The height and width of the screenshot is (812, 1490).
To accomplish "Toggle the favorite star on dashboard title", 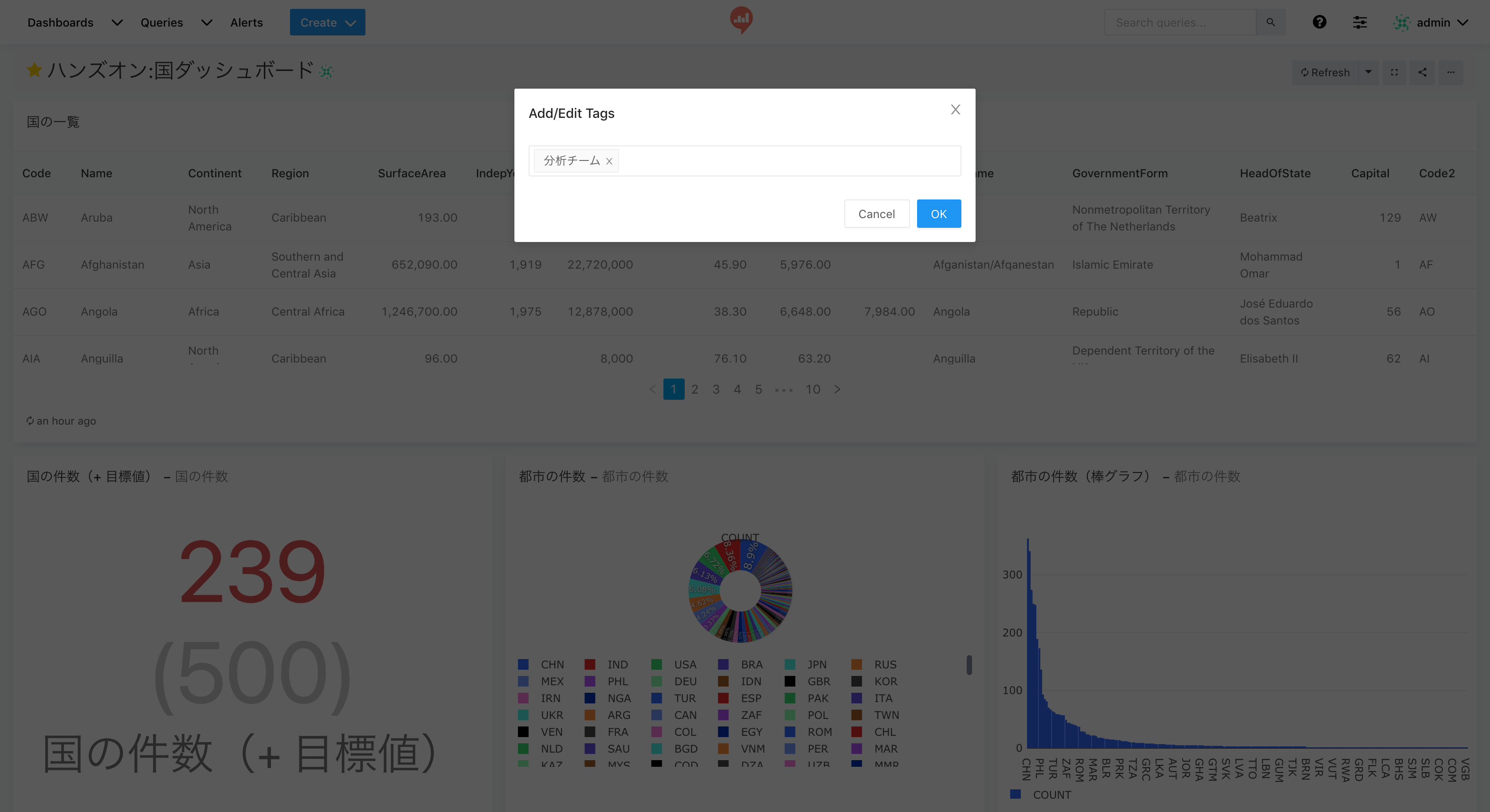I will 34,70.
